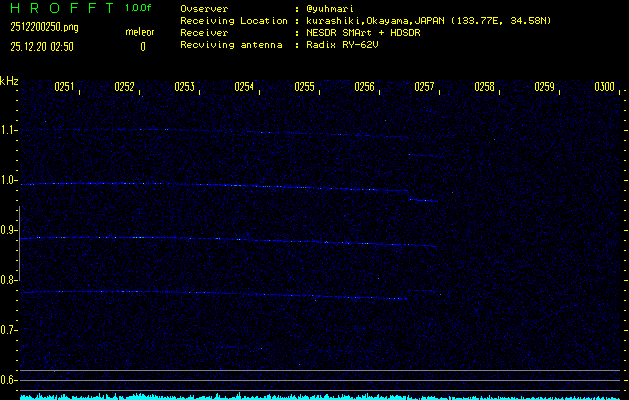The height and width of the screenshot is (400, 629).
Task: Click the 0.8 kHz frequency label
Action: click(x=9, y=280)
